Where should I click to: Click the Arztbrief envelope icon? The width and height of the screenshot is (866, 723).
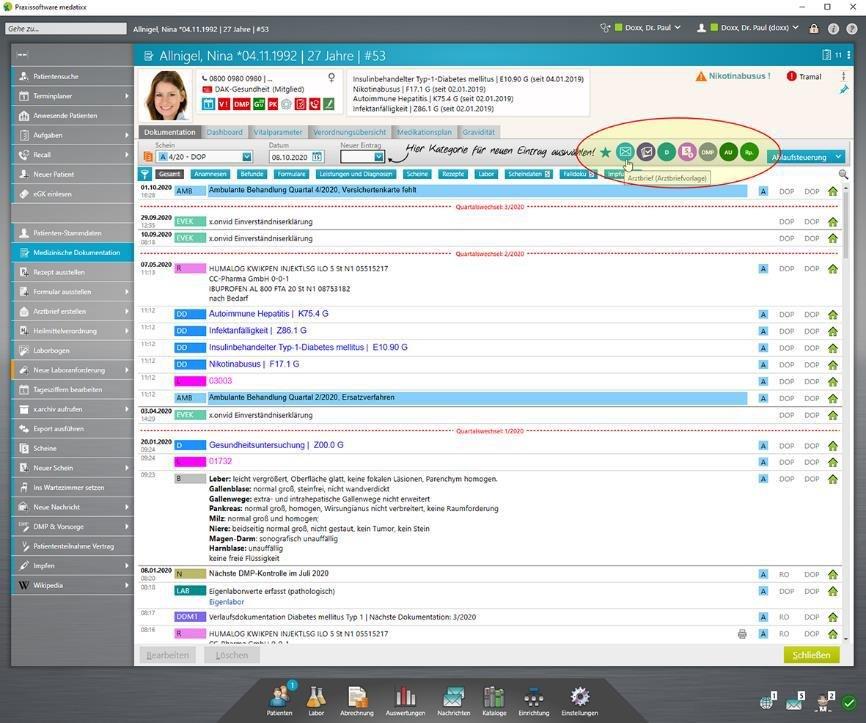(625, 152)
